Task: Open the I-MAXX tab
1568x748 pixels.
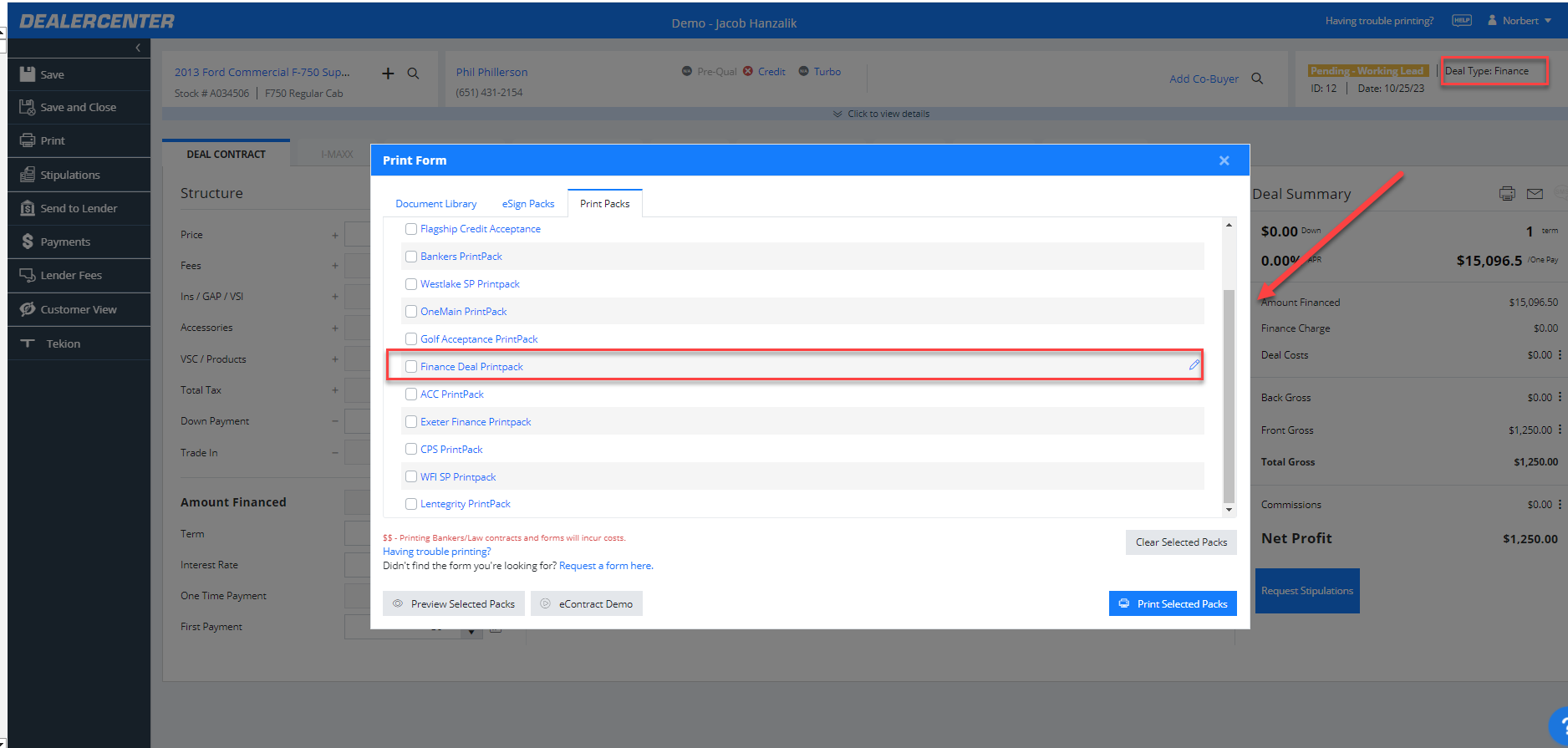Action: coord(337,155)
